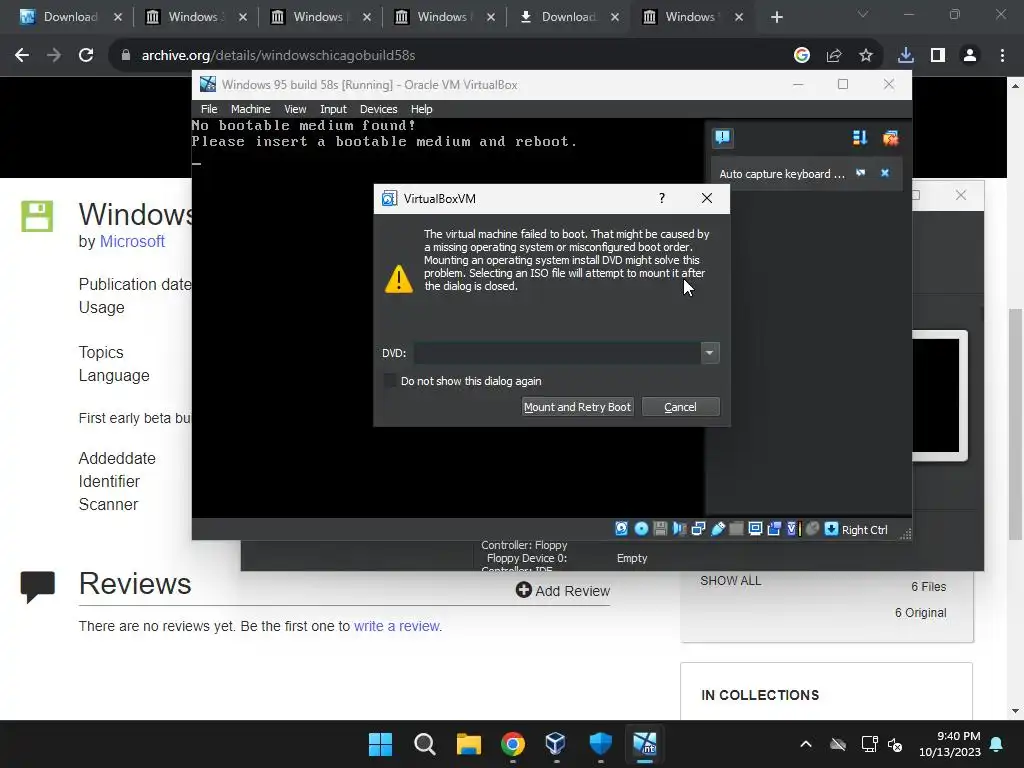Open the Microsoft author link
The image size is (1024, 768).
click(x=132, y=242)
